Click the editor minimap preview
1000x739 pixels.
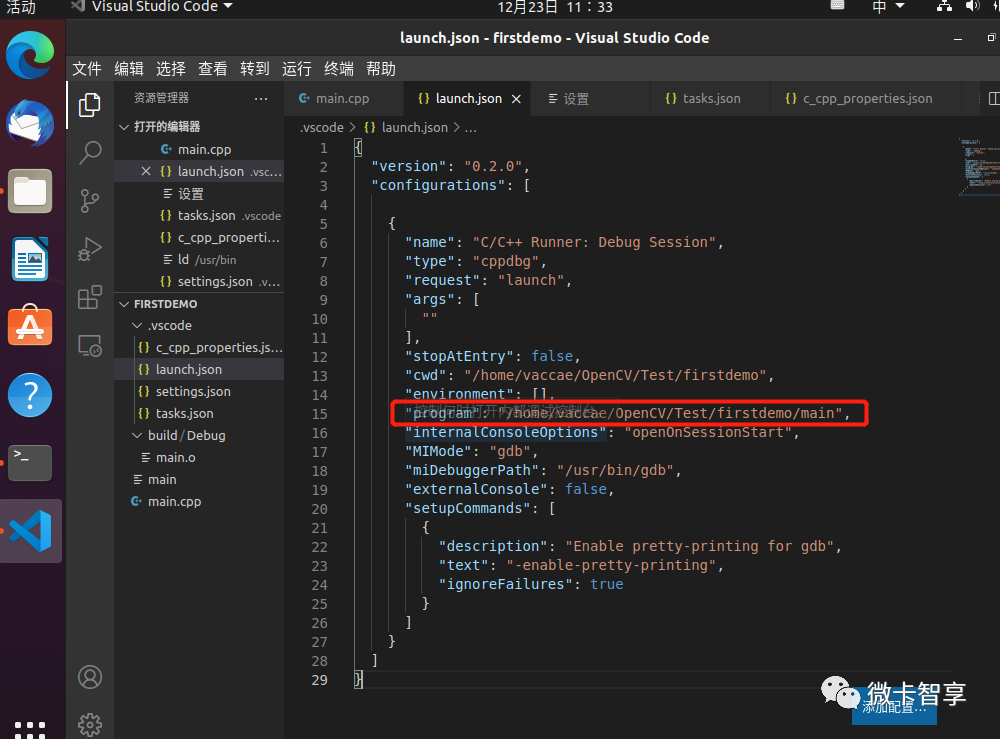(978, 166)
